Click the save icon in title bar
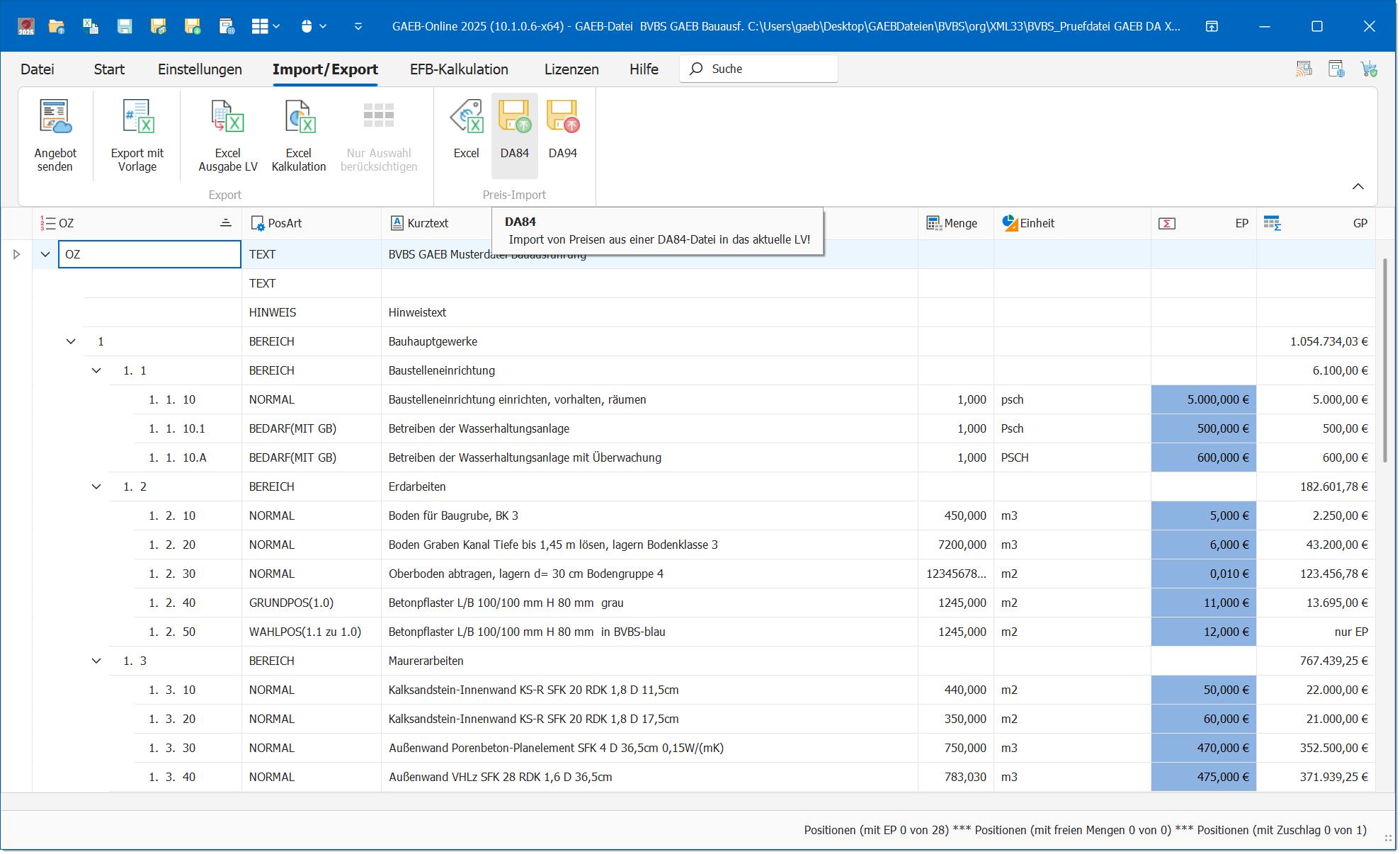Image resolution: width=1400 pixels, height=854 pixels. (125, 26)
